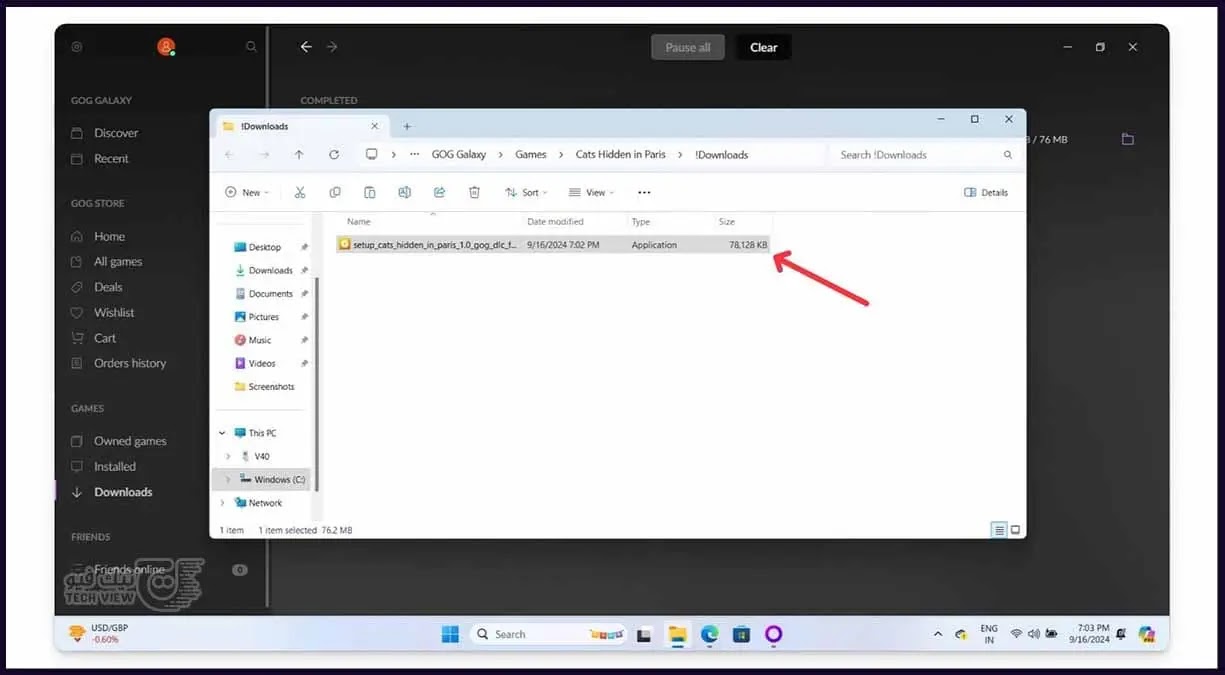Open USD/GBP widget on taskbar
Screen dimensions: 1225x675
tap(99, 633)
